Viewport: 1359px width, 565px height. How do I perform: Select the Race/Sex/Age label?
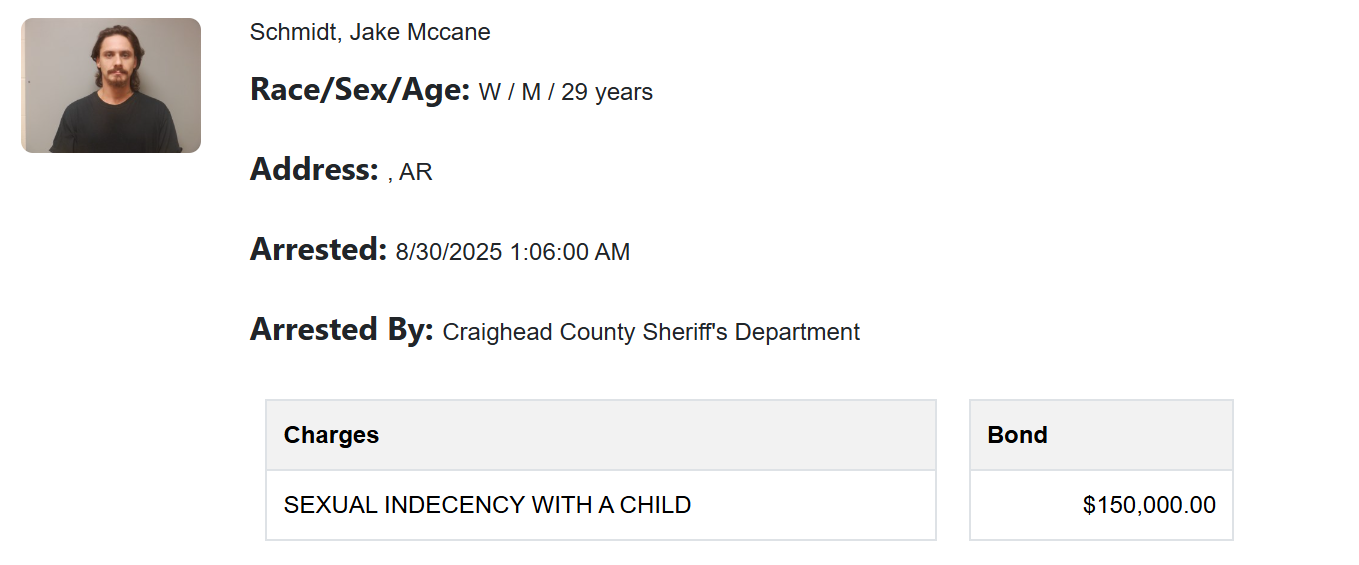tap(360, 90)
